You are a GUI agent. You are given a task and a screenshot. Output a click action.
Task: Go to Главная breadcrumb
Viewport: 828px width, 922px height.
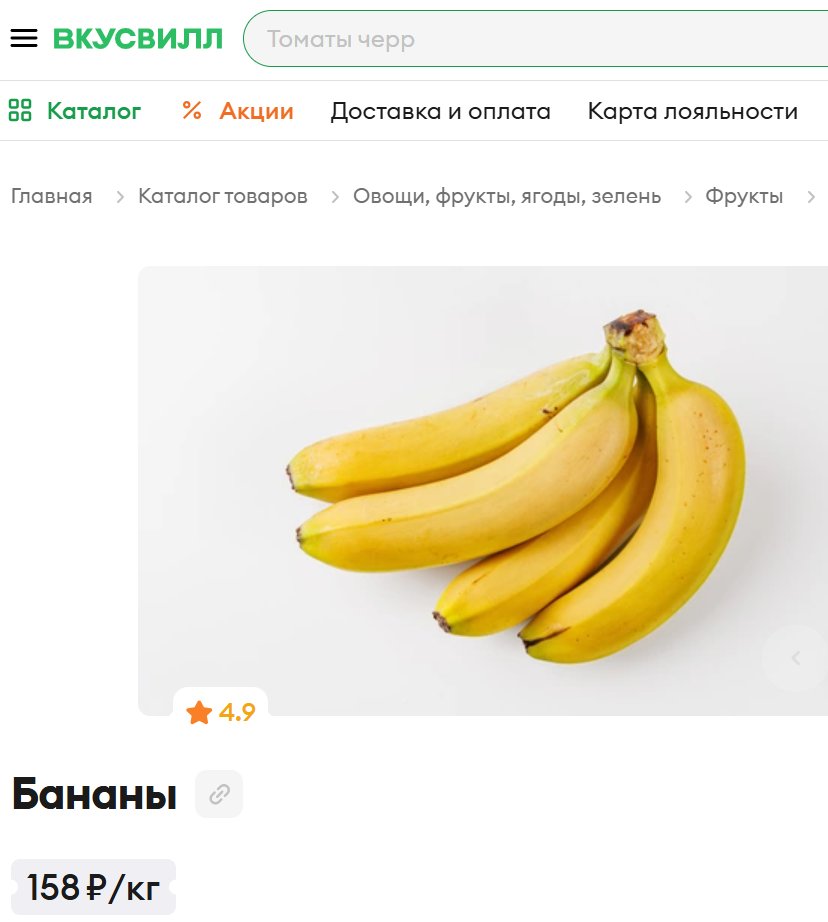click(52, 196)
